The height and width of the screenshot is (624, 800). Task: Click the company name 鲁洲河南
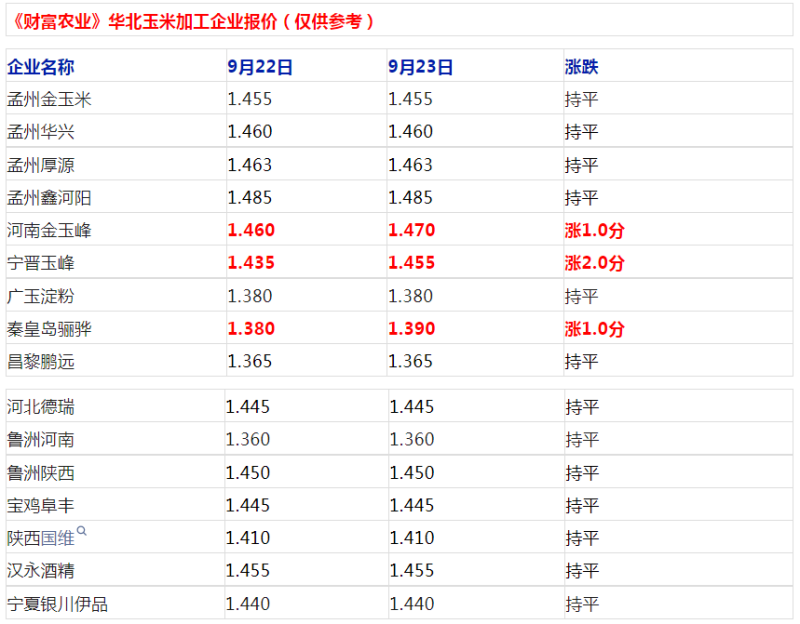(41, 439)
